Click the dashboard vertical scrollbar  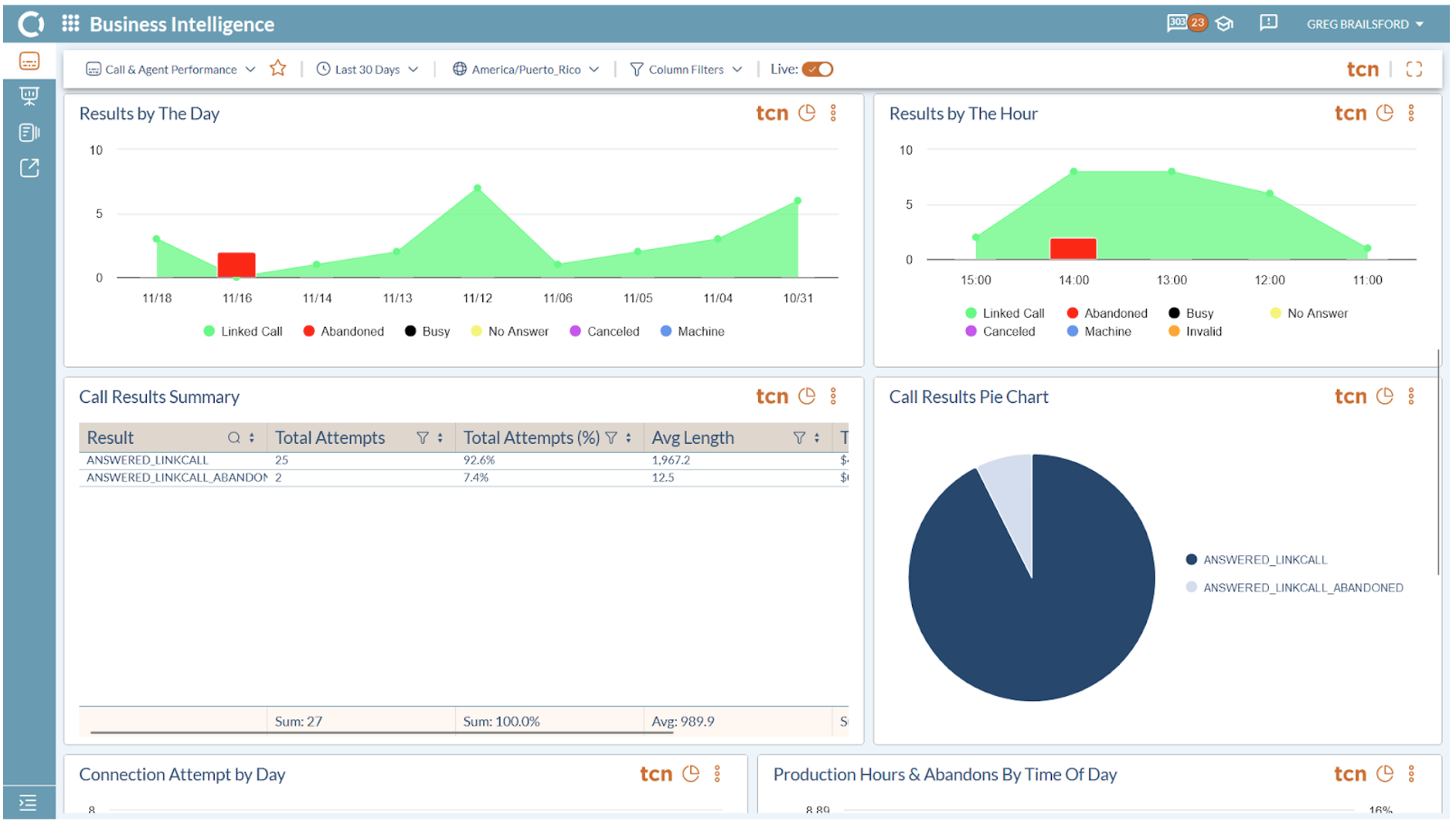(x=1438, y=462)
